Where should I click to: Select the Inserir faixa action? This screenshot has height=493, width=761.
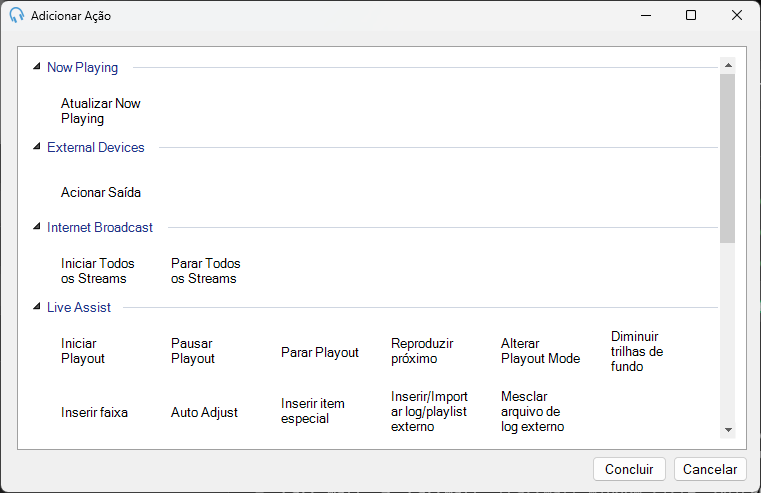pos(94,412)
